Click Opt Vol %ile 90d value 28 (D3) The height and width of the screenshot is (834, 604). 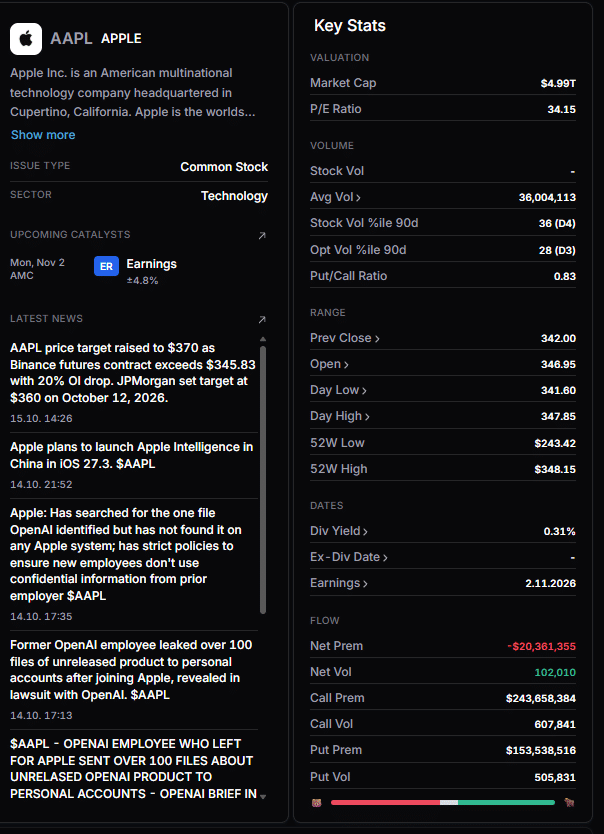[557, 251]
